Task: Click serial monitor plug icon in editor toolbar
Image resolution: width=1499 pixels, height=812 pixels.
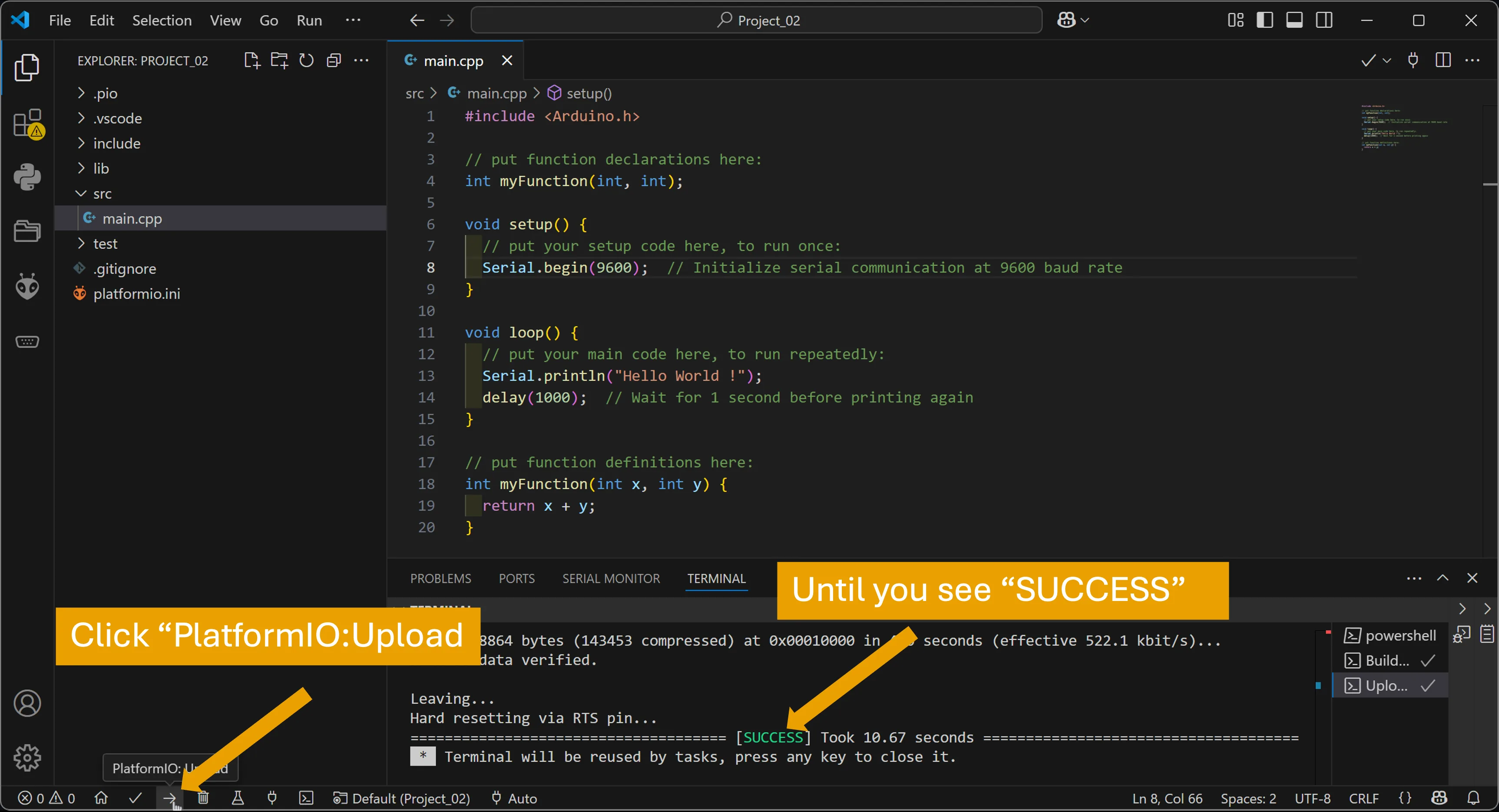Action: tap(1413, 60)
